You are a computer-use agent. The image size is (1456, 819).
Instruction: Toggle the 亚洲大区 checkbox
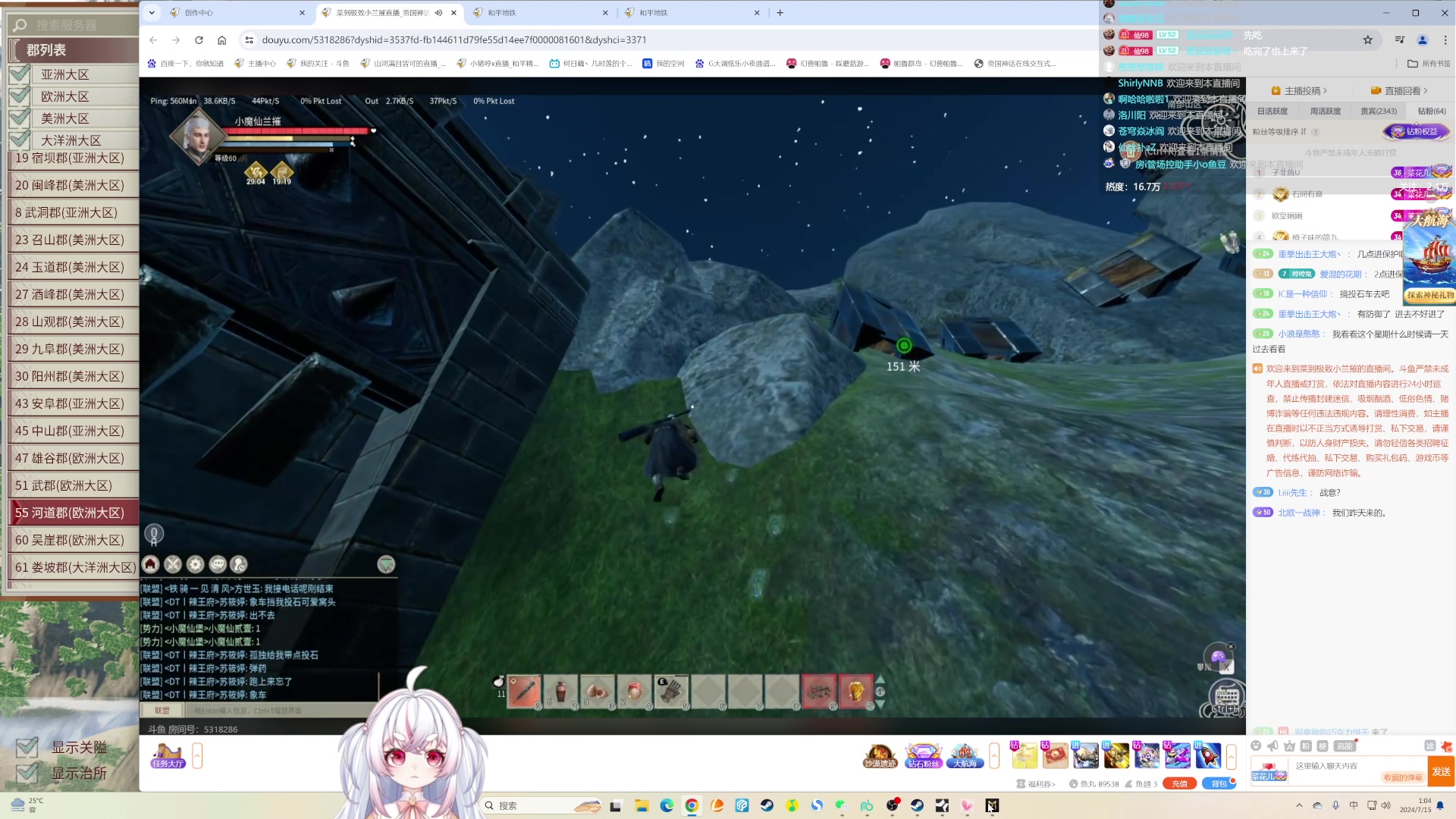coord(20,74)
